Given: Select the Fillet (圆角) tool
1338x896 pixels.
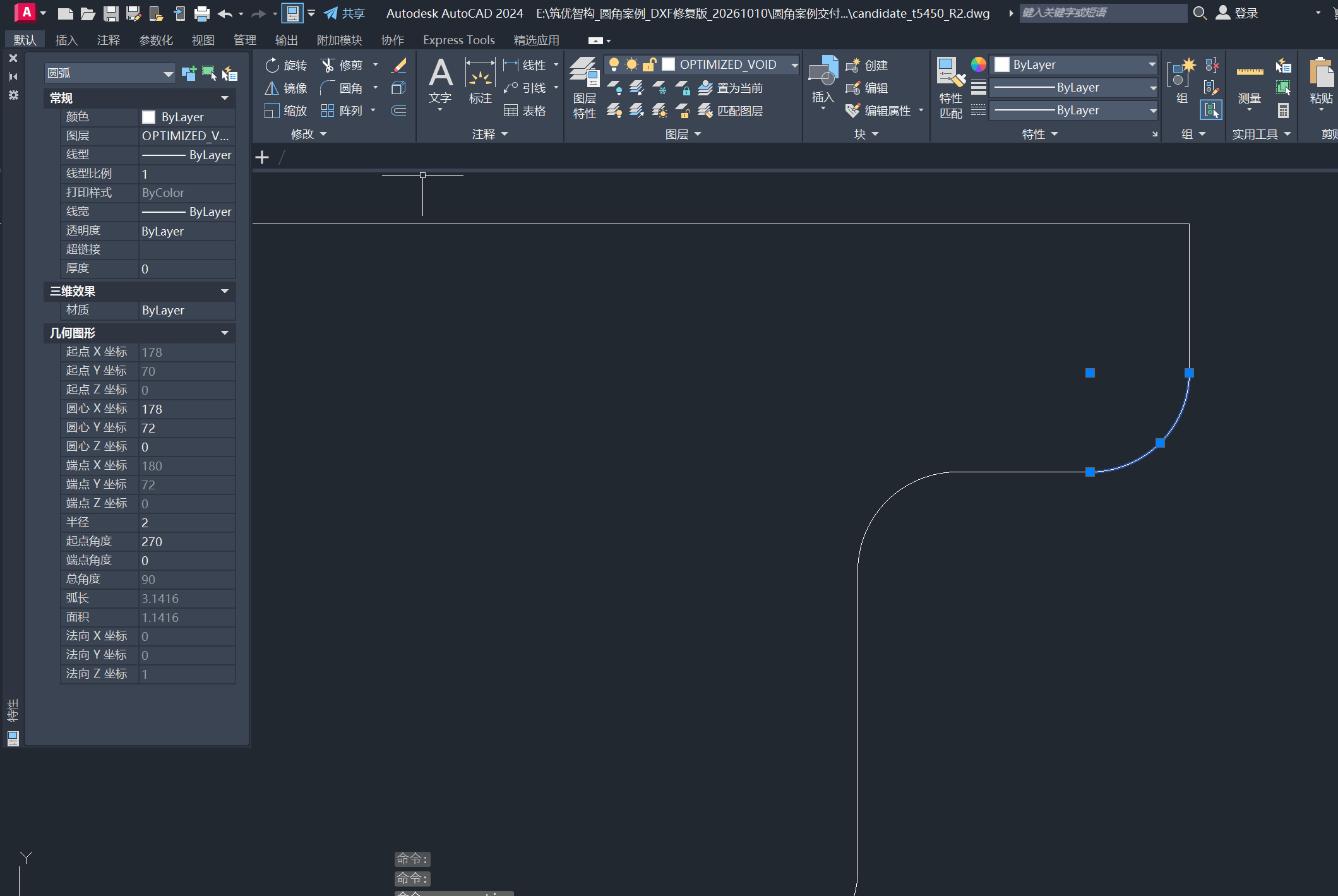Looking at the screenshot, I should (x=342, y=88).
